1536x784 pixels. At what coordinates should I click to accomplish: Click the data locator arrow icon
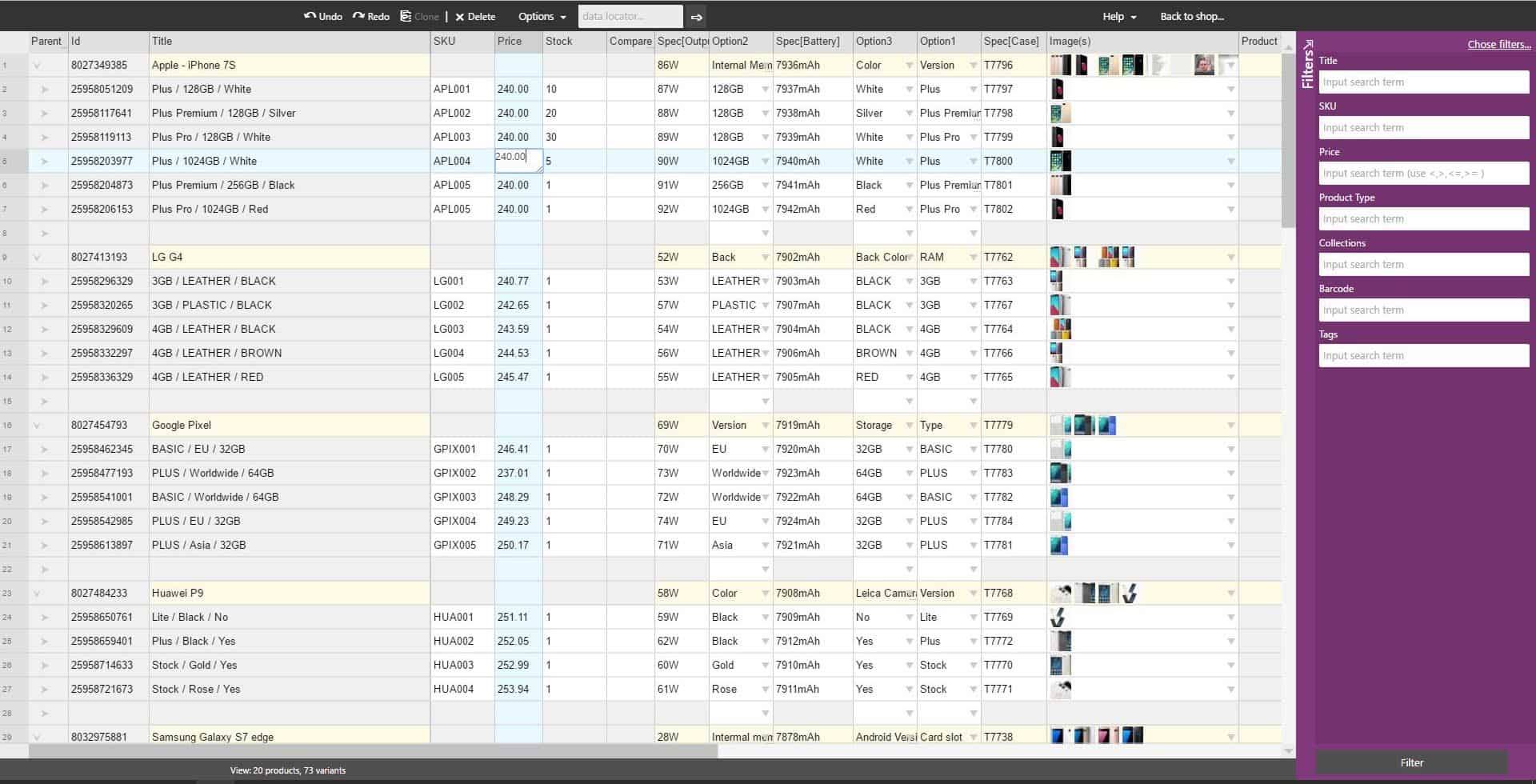tap(695, 15)
